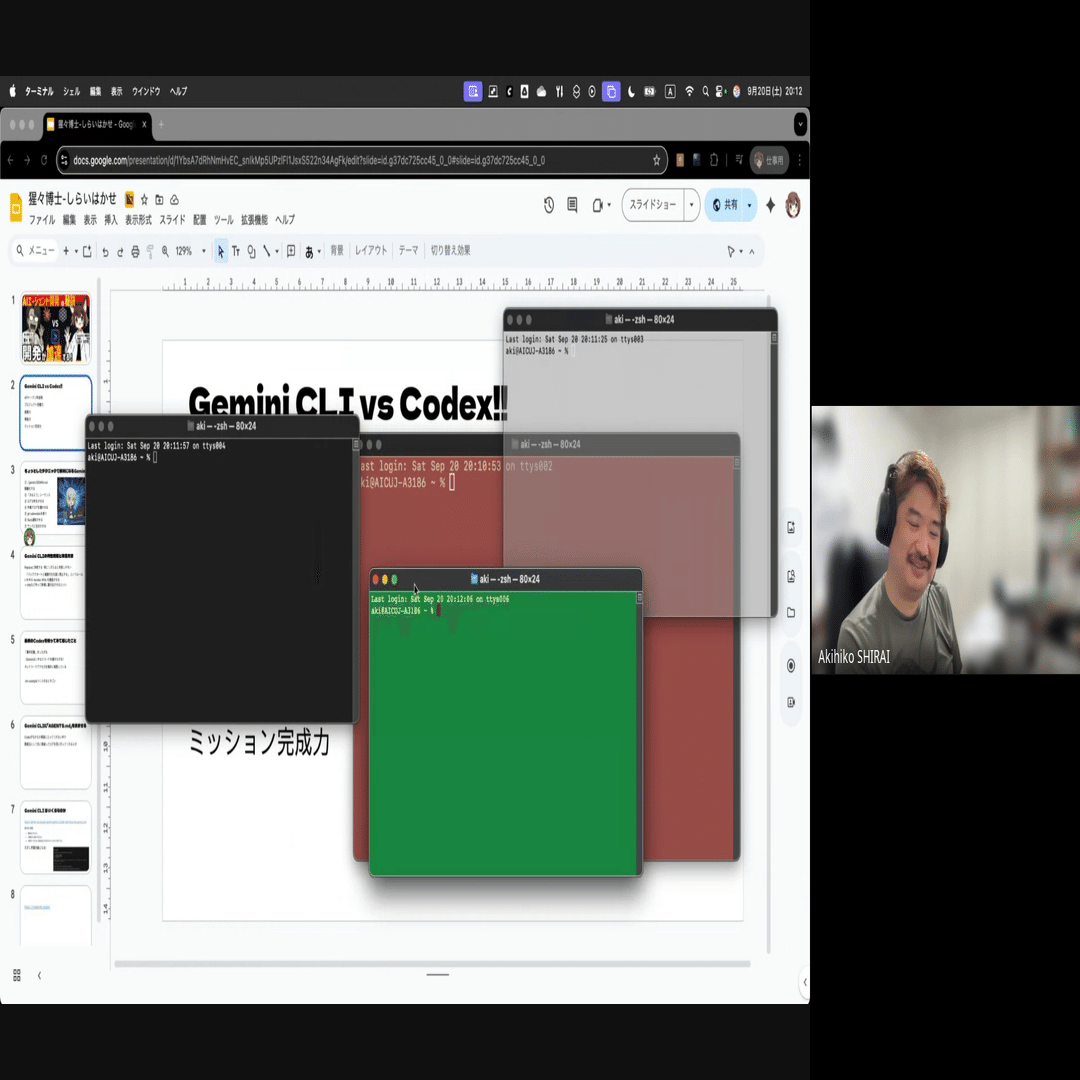Expand line tool dropdown arrow
Screen dimensions: 1080x1080
(277, 251)
